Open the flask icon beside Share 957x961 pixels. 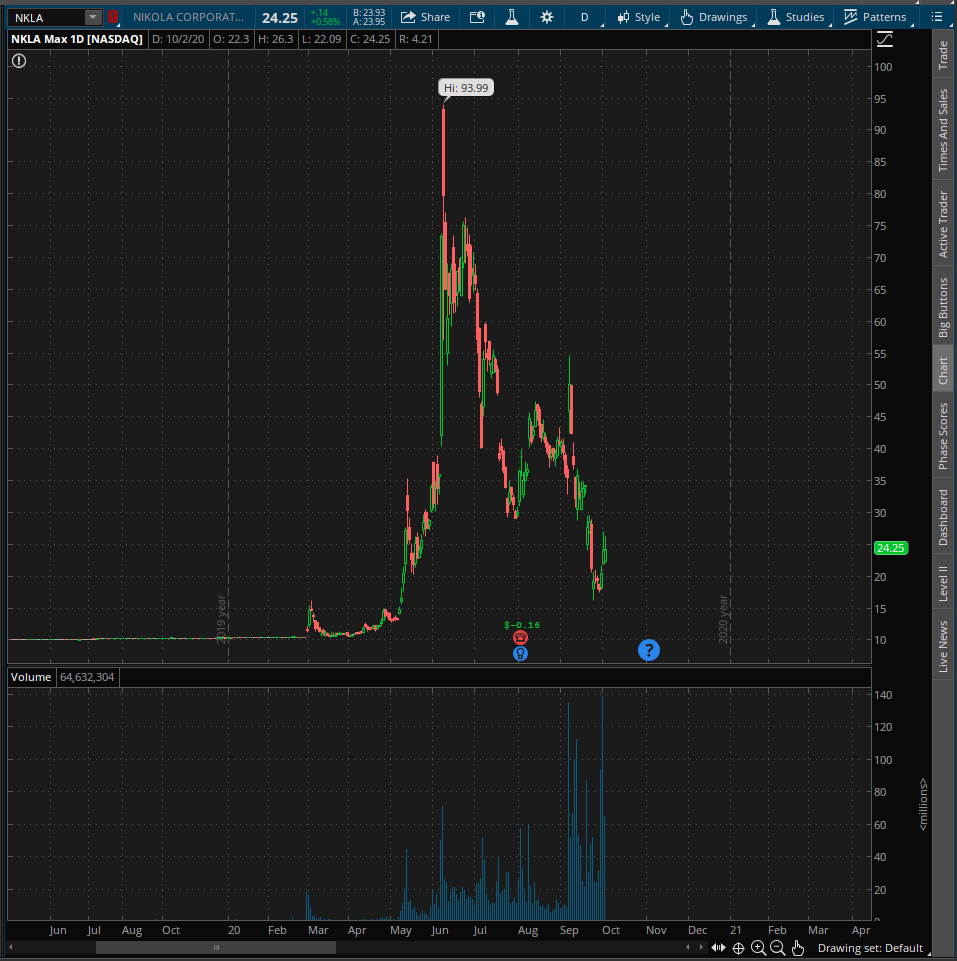(x=511, y=17)
